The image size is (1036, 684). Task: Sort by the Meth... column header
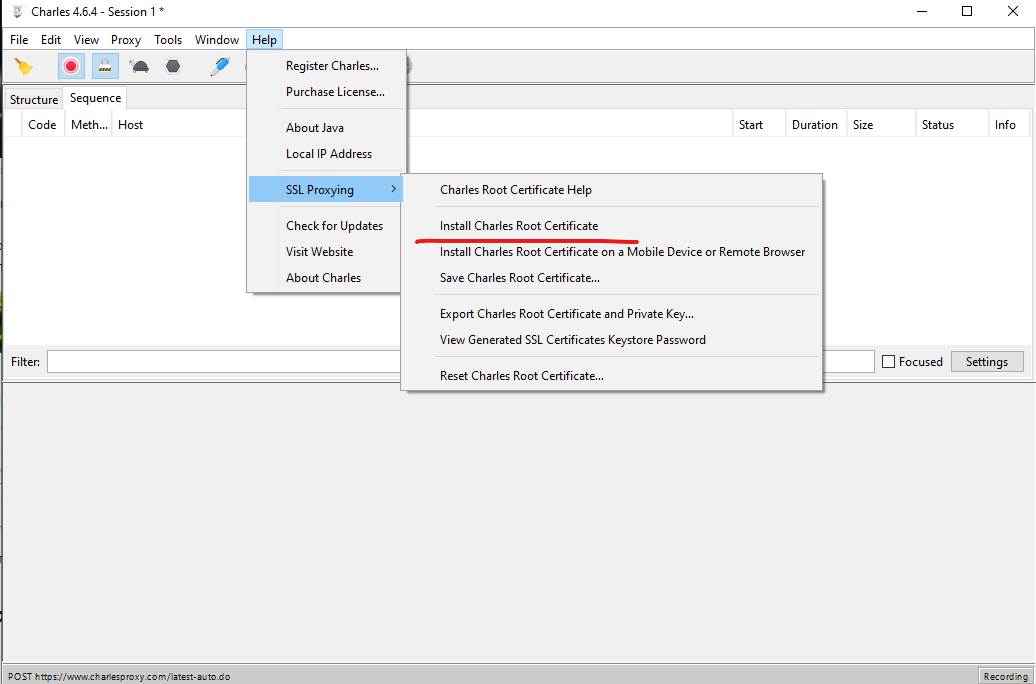(x=89, y=124)
